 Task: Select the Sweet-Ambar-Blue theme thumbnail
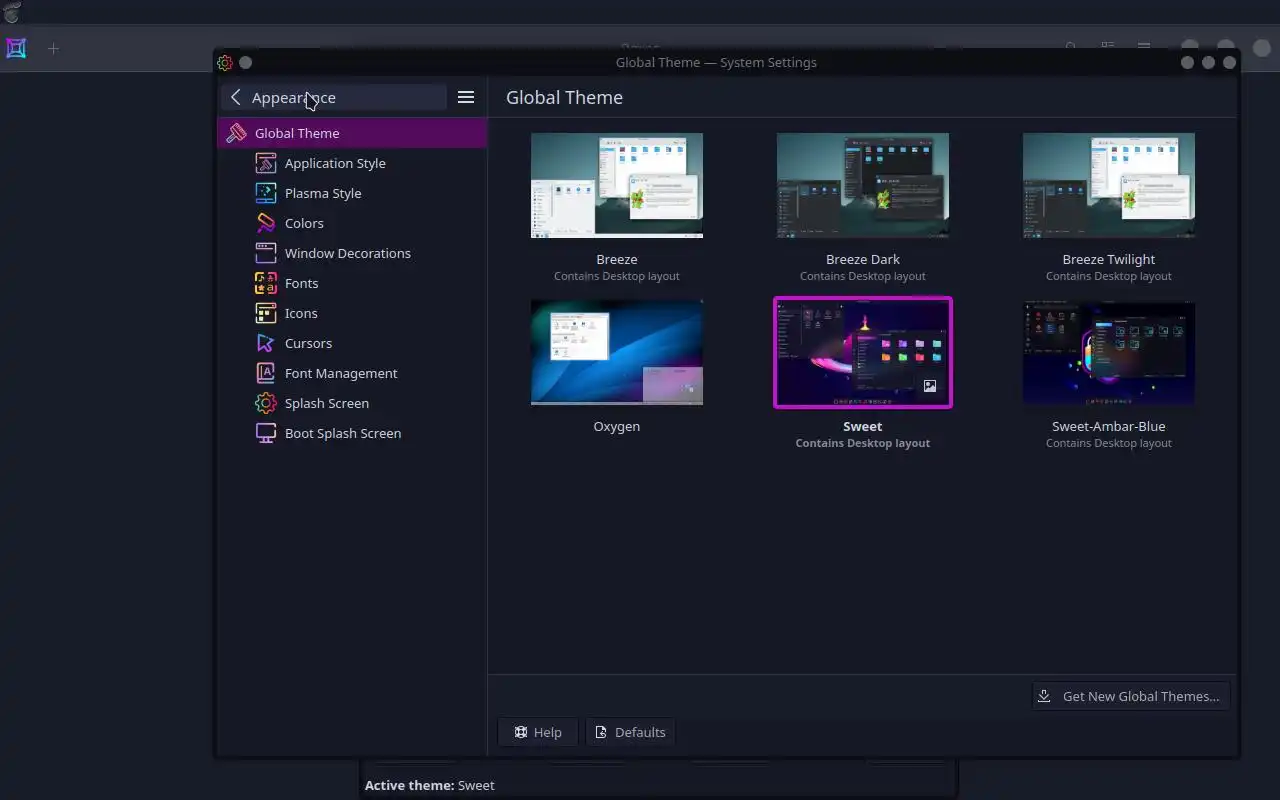tap(1109, 352)
